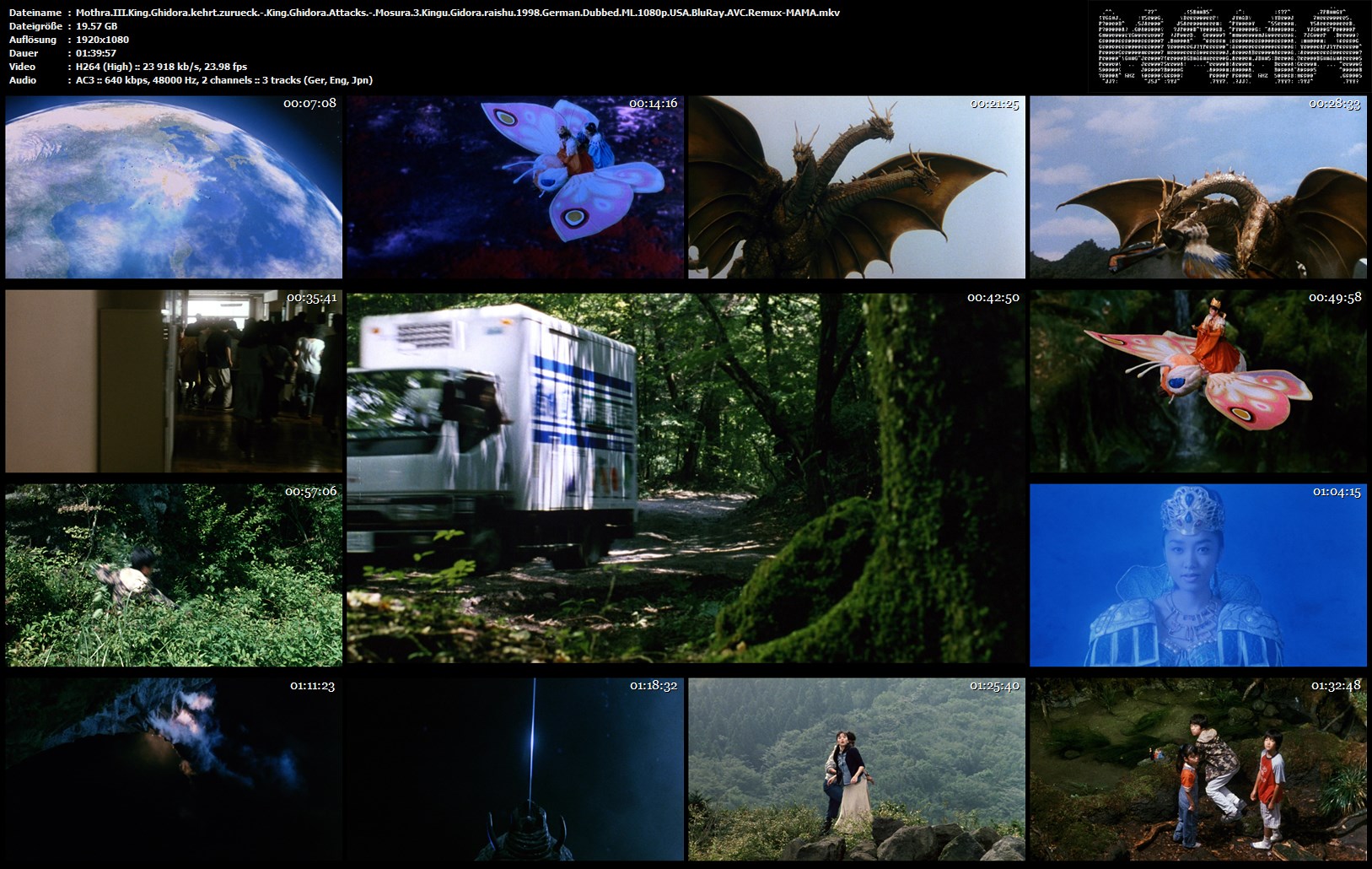This screenshot has height=869, width=1372.
Task: Click the timestamp 00:07:08
Action: tap(310, 103)
